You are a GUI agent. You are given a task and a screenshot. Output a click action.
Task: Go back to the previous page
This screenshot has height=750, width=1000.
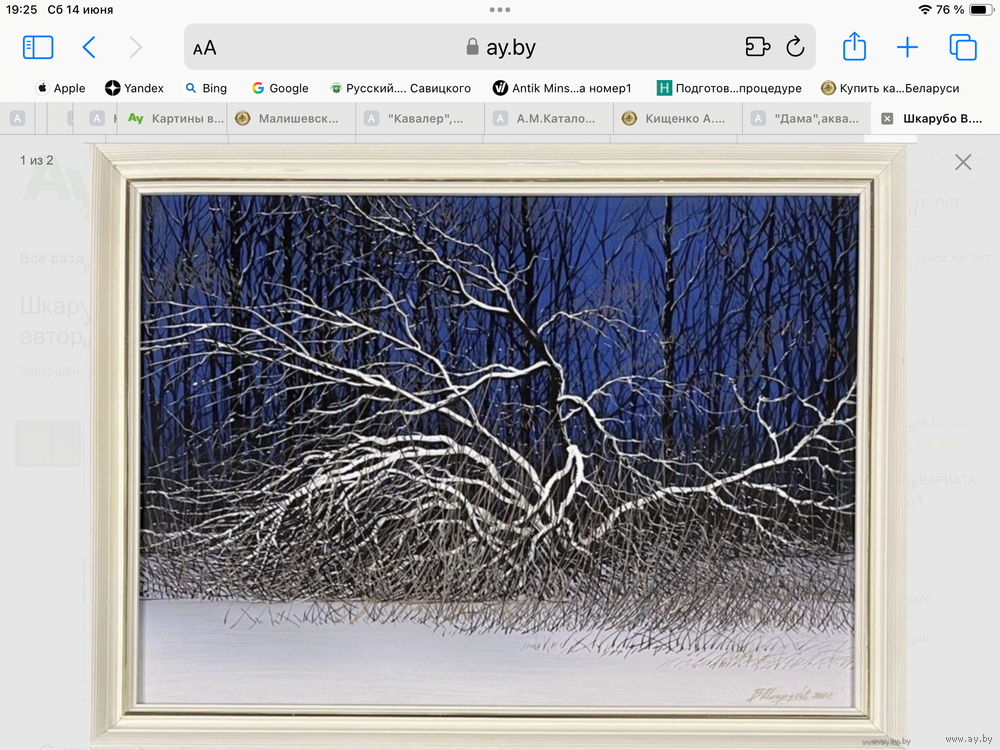[89, 47]
